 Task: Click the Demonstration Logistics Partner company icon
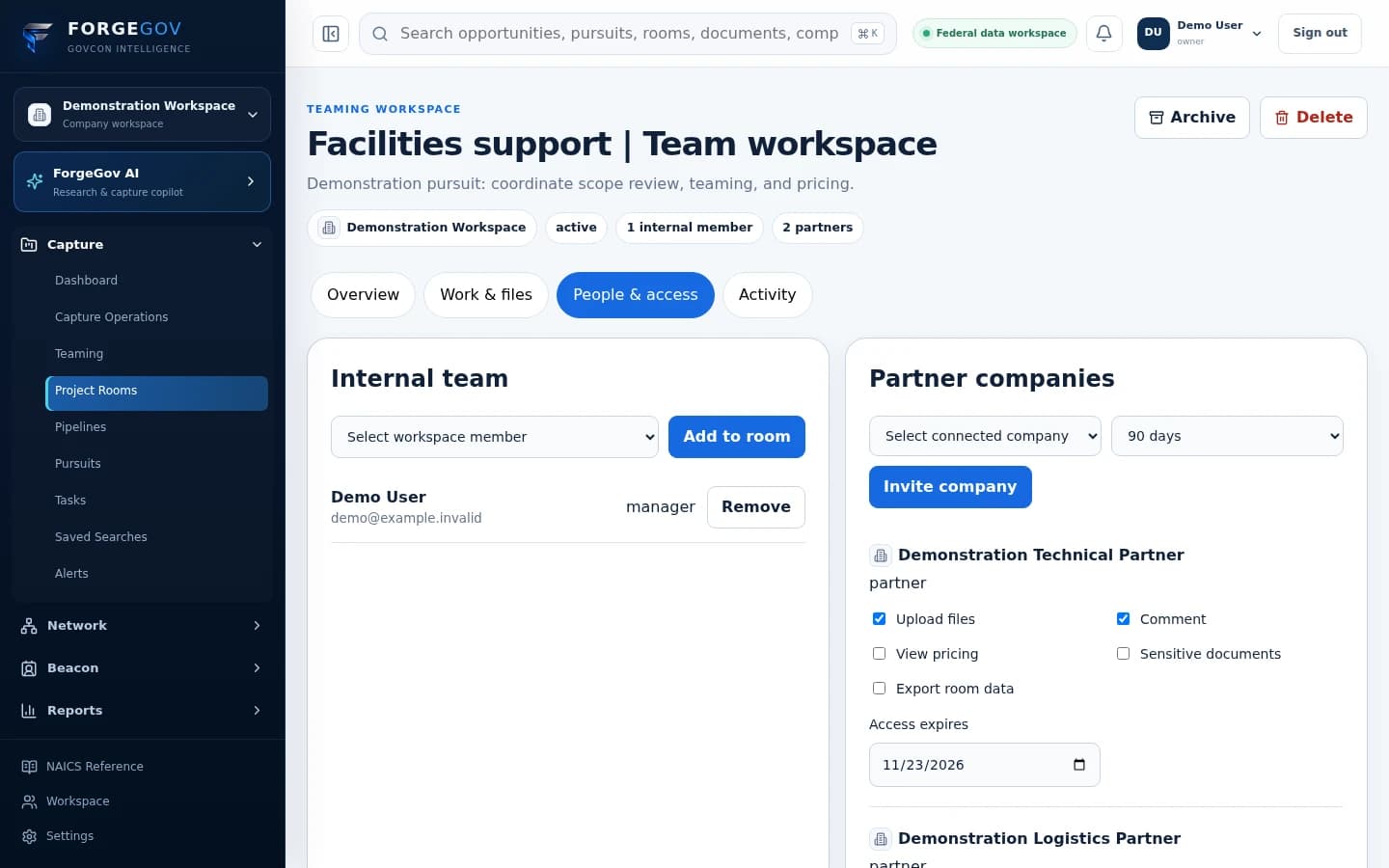pos(881,839)
